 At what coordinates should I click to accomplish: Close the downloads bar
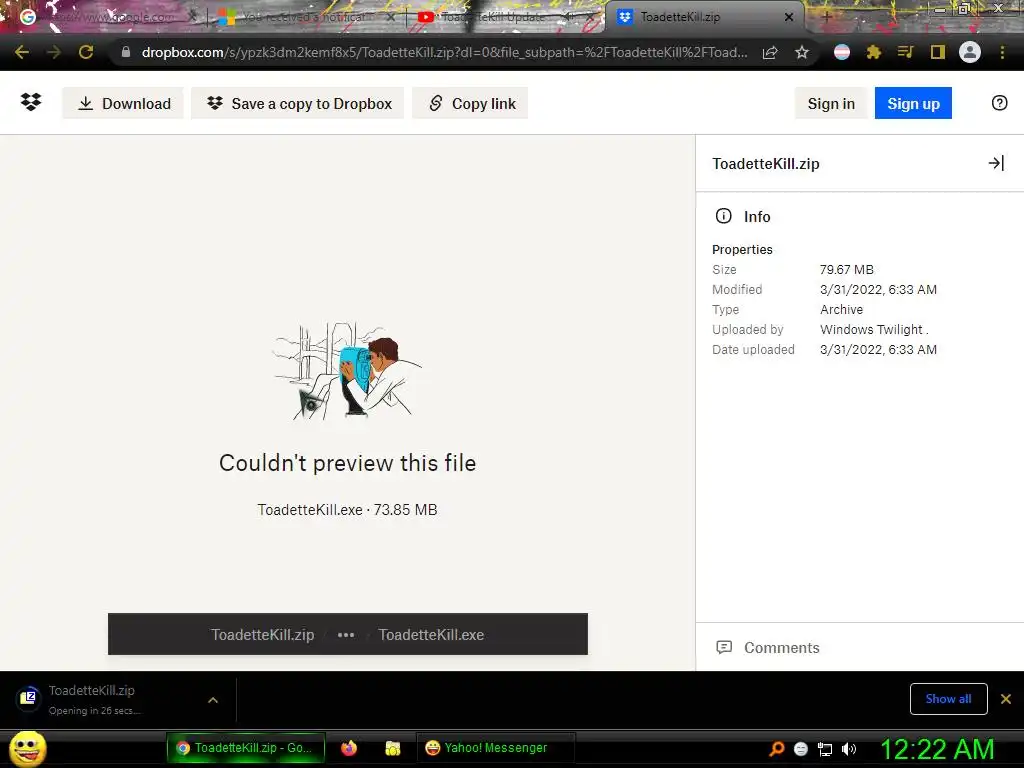[x=1006, y=699]
